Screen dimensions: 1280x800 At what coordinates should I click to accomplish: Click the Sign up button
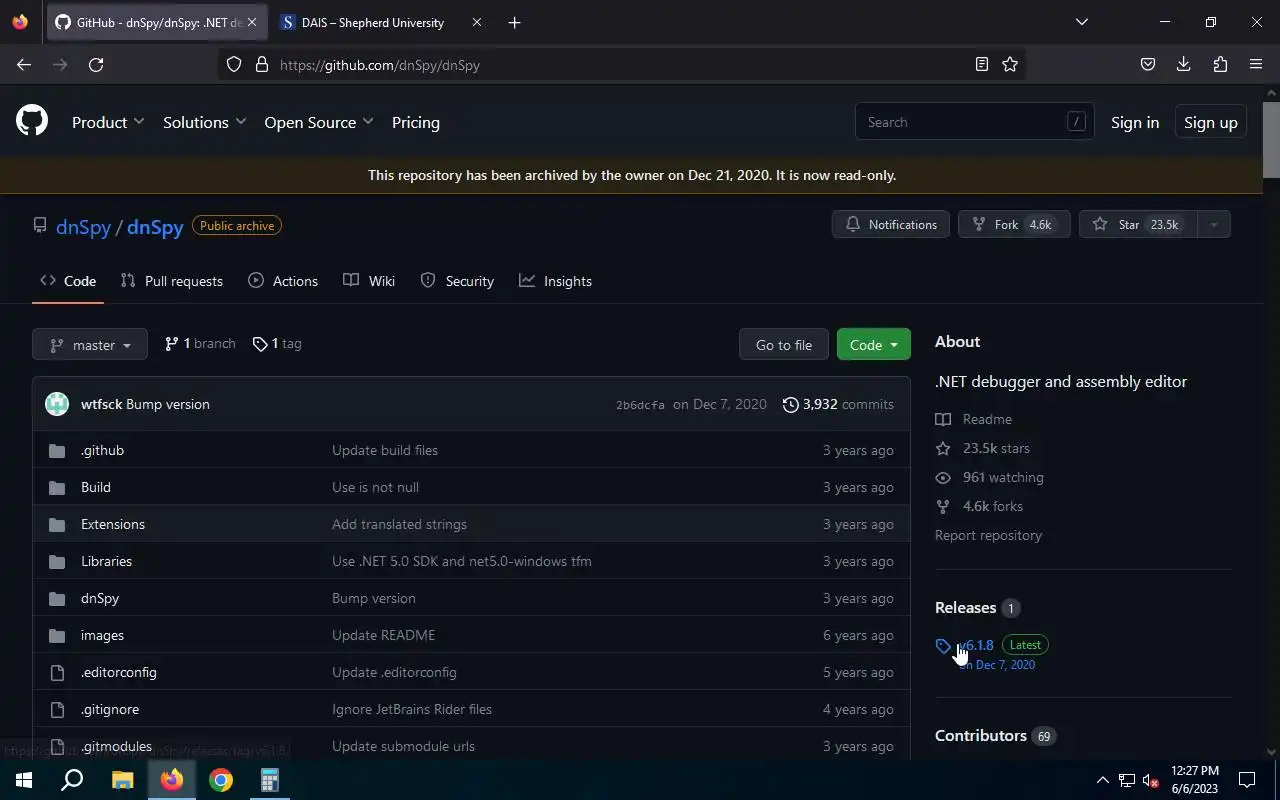(x=1210, y=122)
